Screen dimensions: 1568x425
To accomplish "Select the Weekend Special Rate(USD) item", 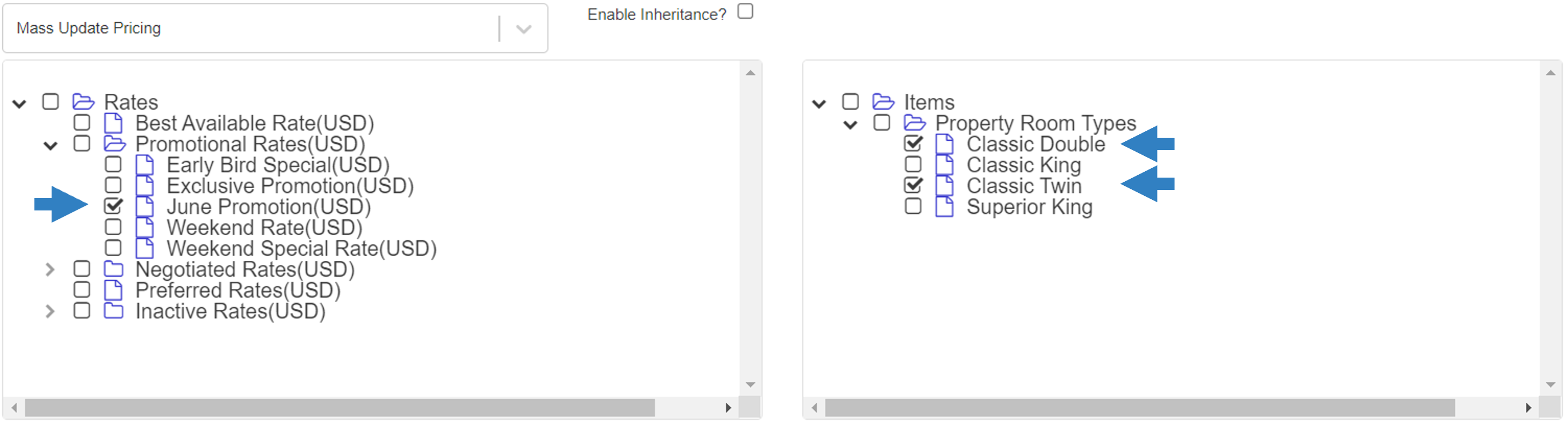I will tap(301, 249).
